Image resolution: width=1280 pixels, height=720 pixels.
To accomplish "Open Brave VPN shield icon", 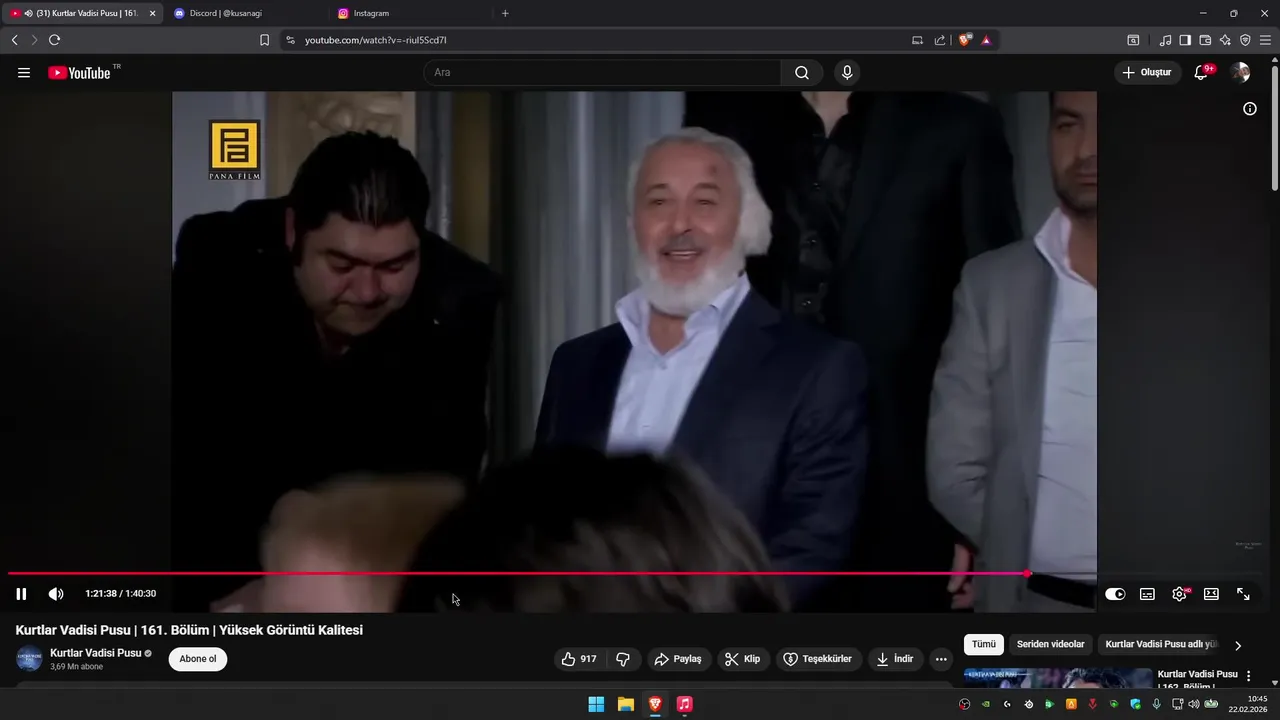I will pos(1245,40).
